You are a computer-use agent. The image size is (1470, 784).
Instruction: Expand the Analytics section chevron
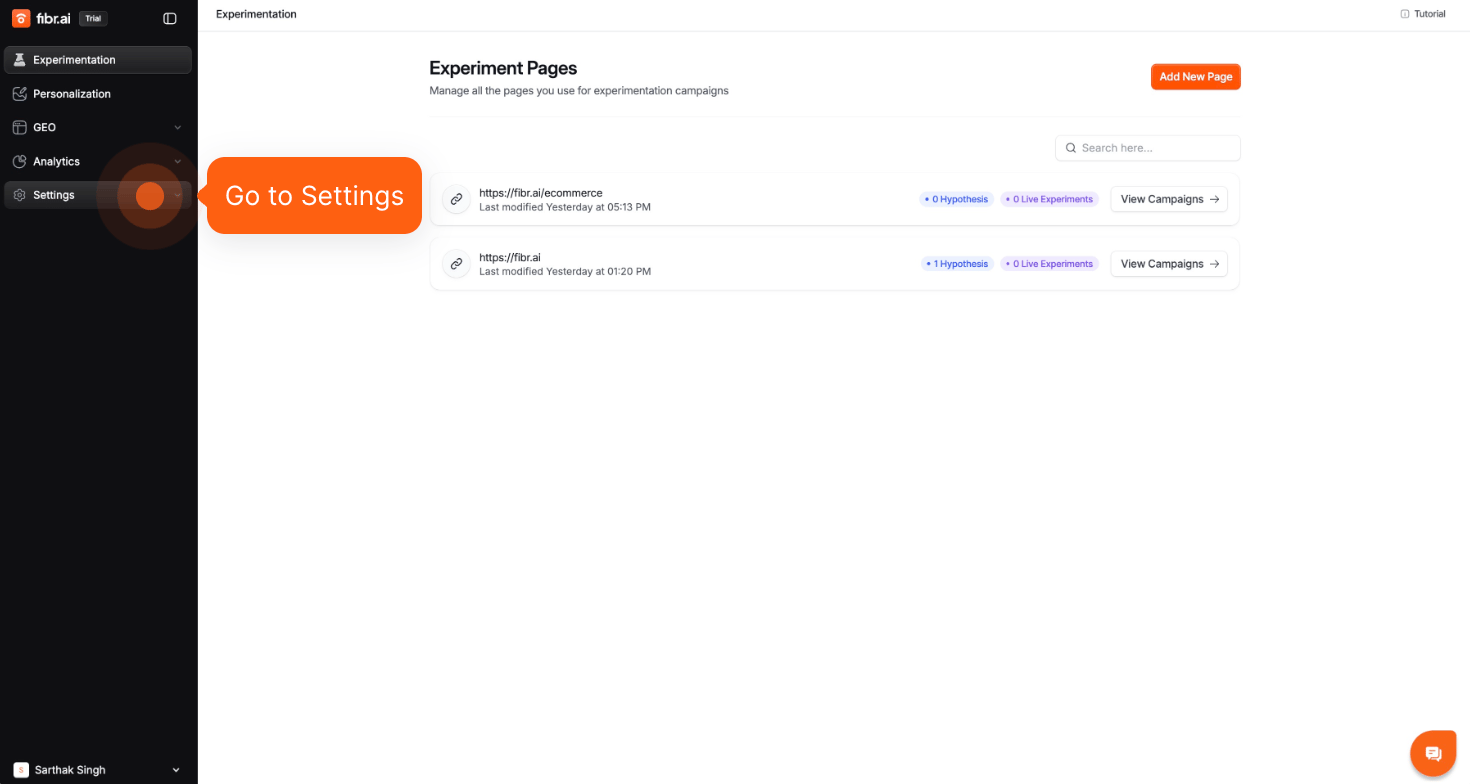(x=178, y=161)
